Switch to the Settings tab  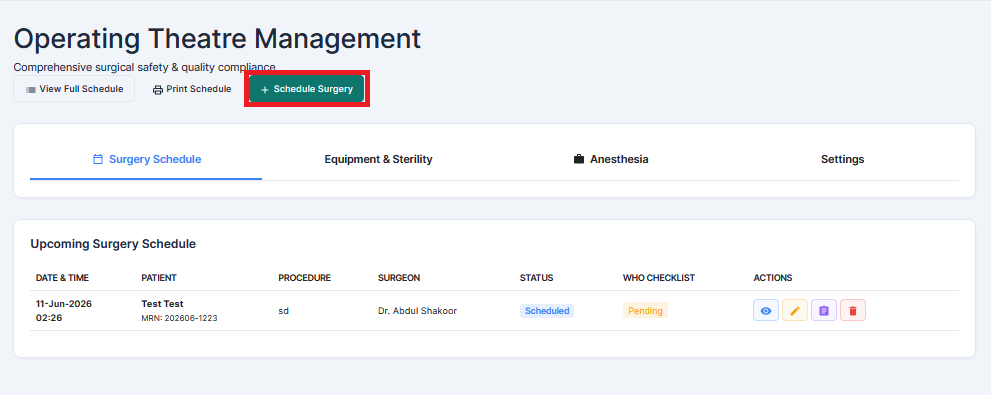point(842,159)
